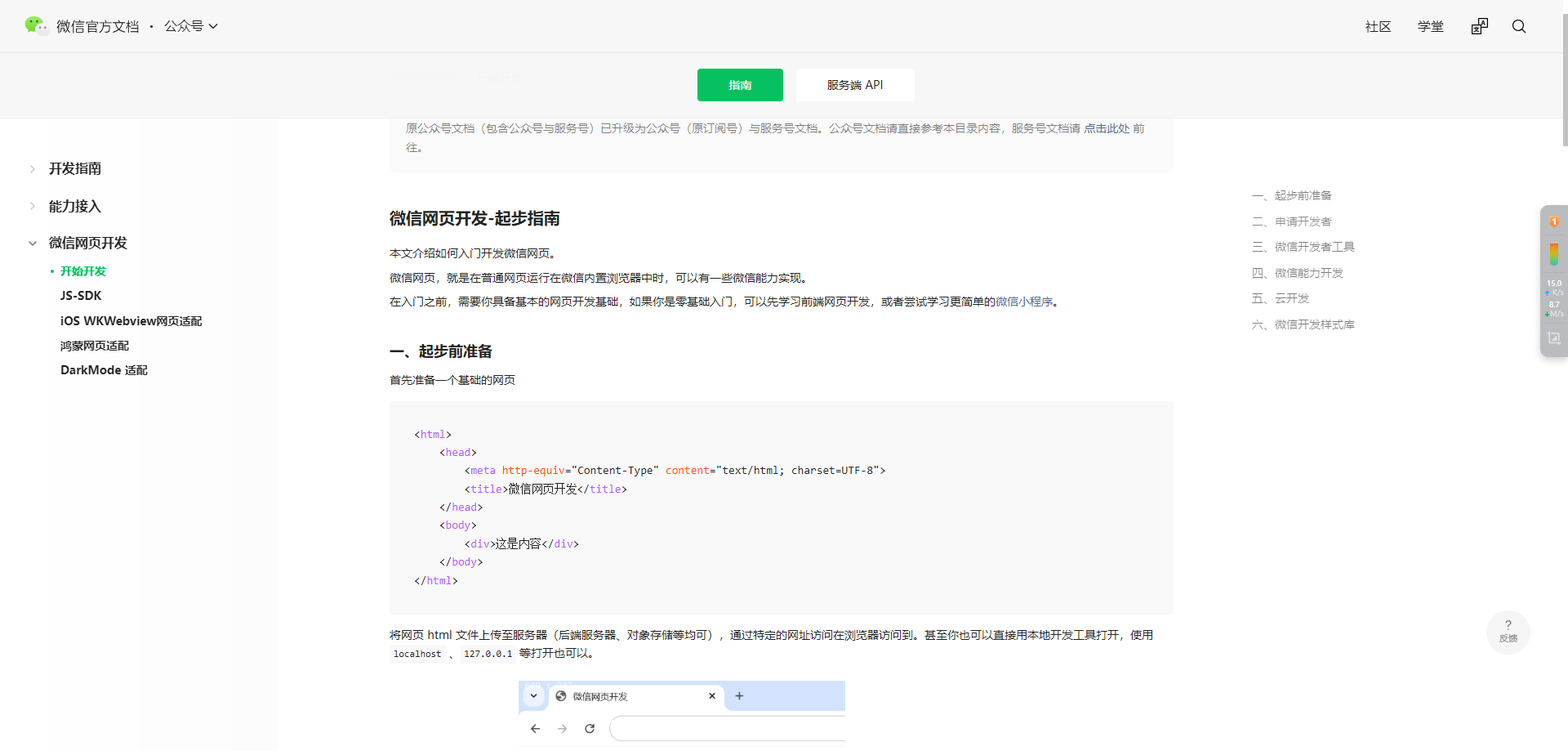Jump to 四、微信能力开发 in right outline

[x=1298, y=273]
